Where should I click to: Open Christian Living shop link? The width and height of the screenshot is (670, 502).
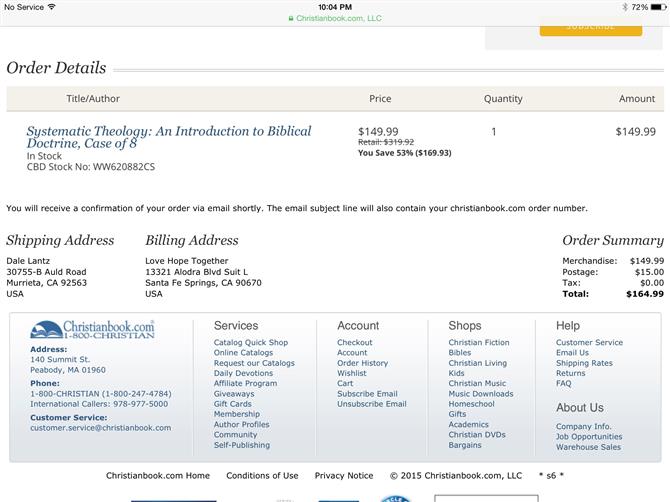[477, 363]
